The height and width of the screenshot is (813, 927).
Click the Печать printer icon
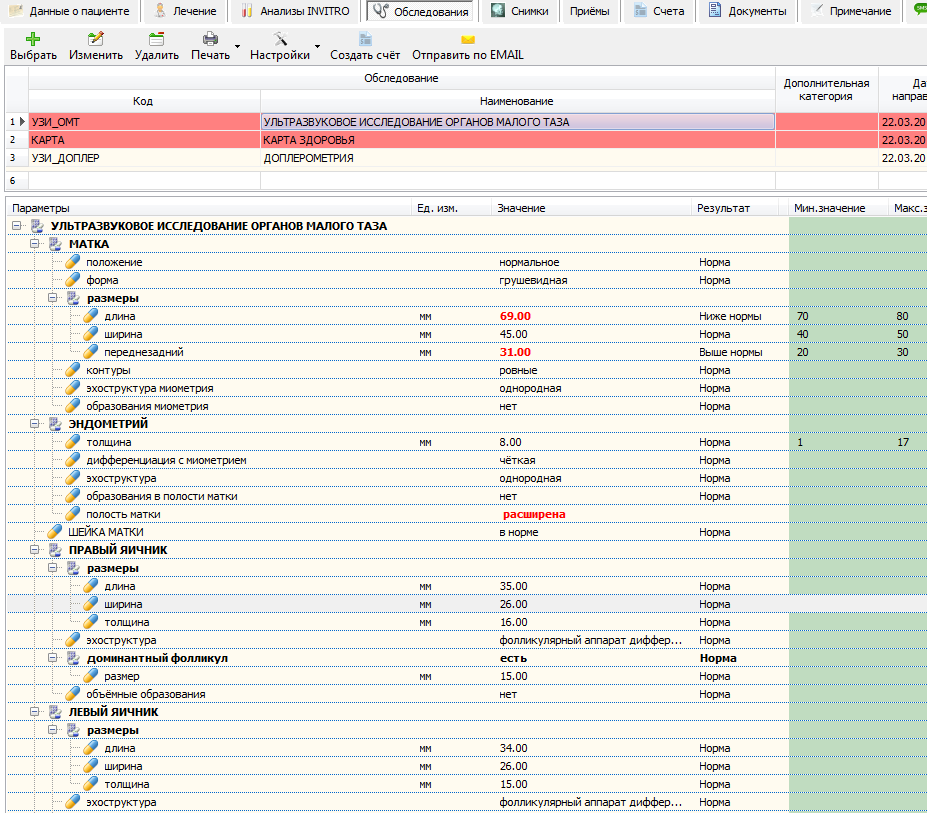click(x=210, y=39)
